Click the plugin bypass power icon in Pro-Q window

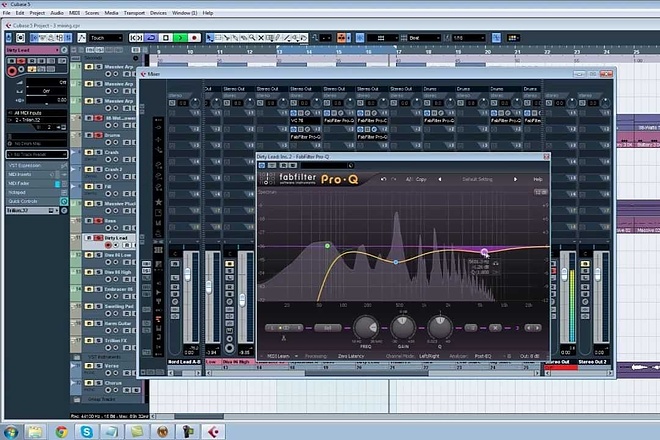262,166
